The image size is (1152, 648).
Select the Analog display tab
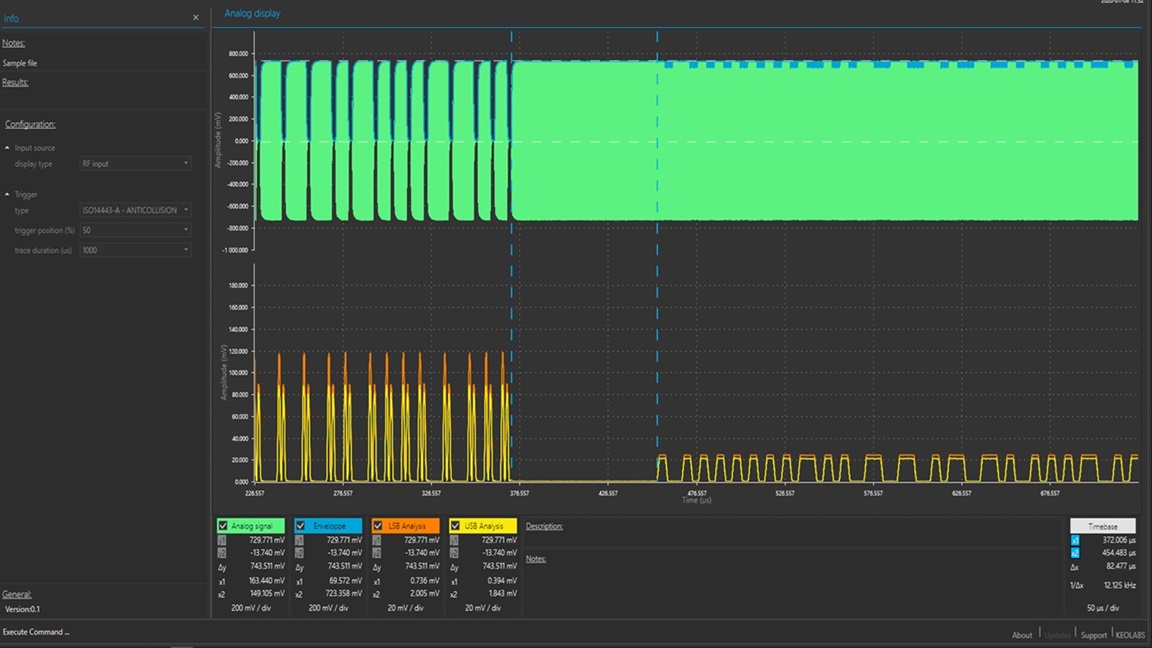click(x=252, y=14)
